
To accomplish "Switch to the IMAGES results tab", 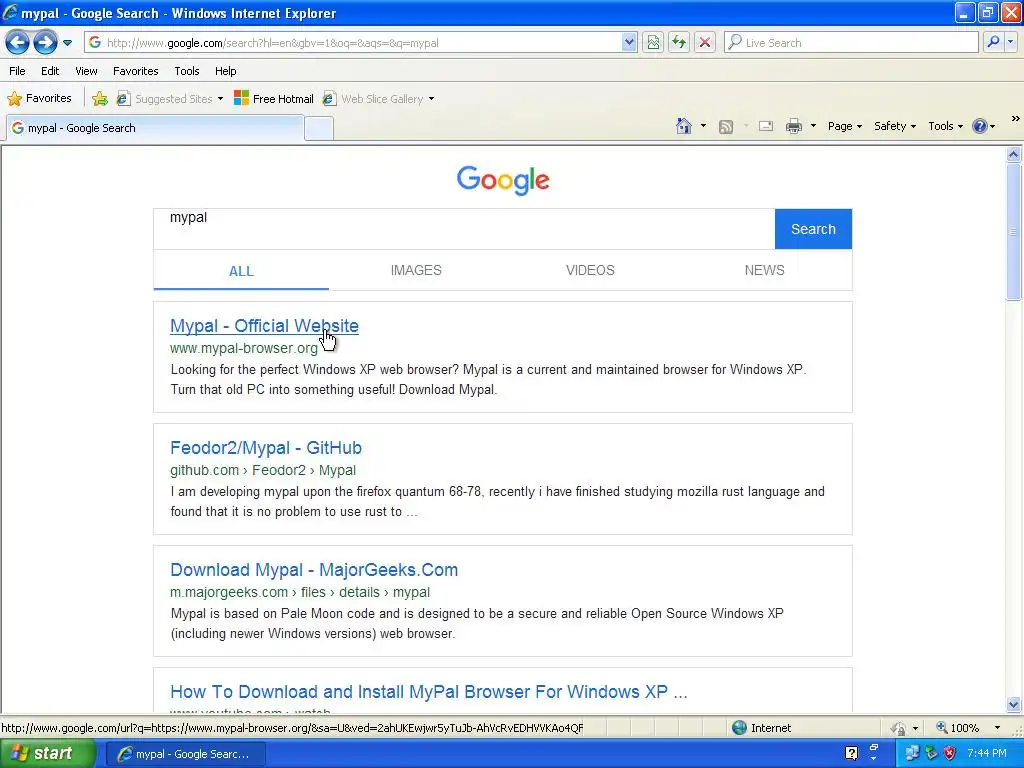I will 416,270.
